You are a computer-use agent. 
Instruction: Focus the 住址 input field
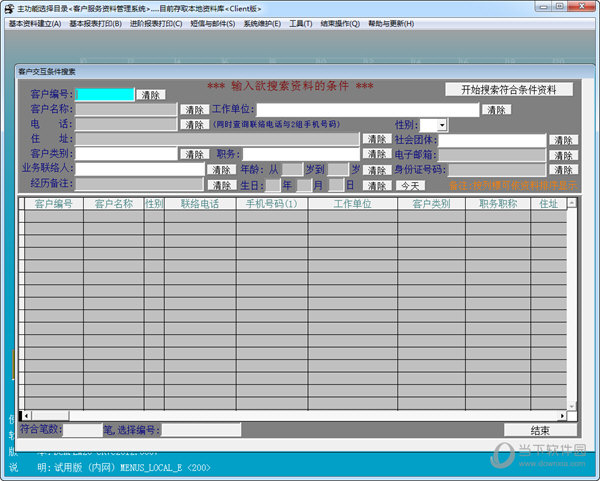[x=217, y=139]
